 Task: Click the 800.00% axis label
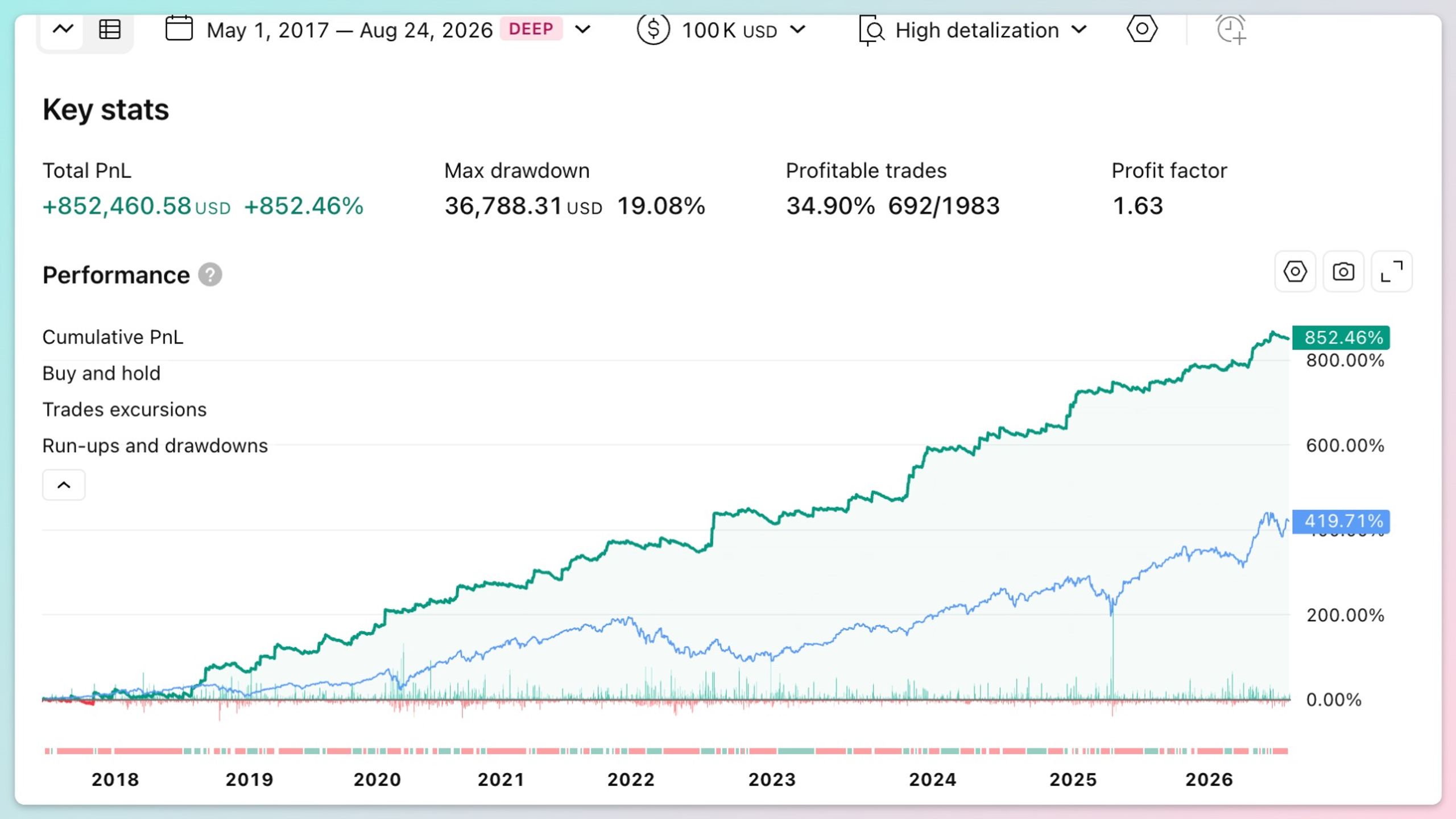click(1345, 361)
